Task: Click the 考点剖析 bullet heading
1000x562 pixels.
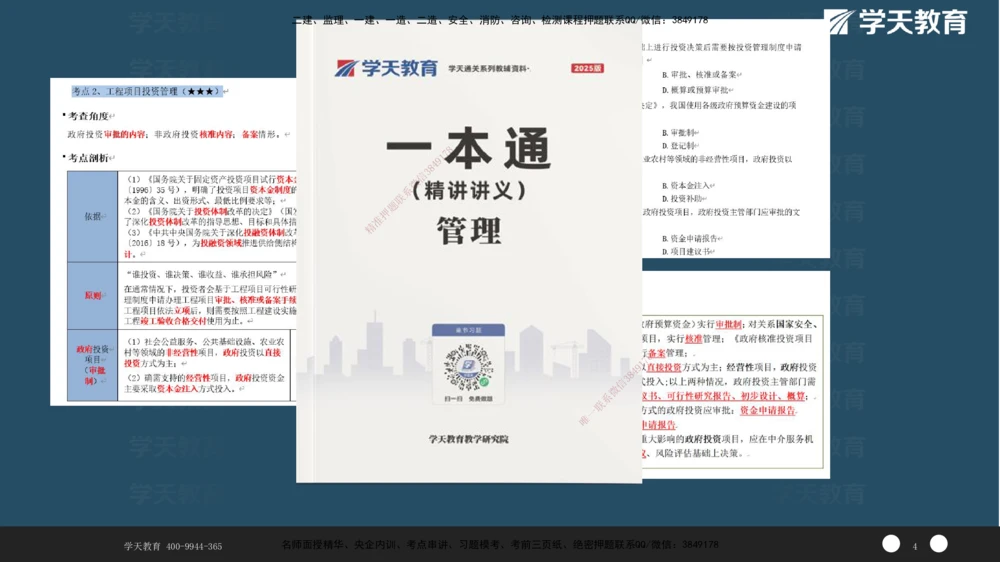Action: pos(88,158)
